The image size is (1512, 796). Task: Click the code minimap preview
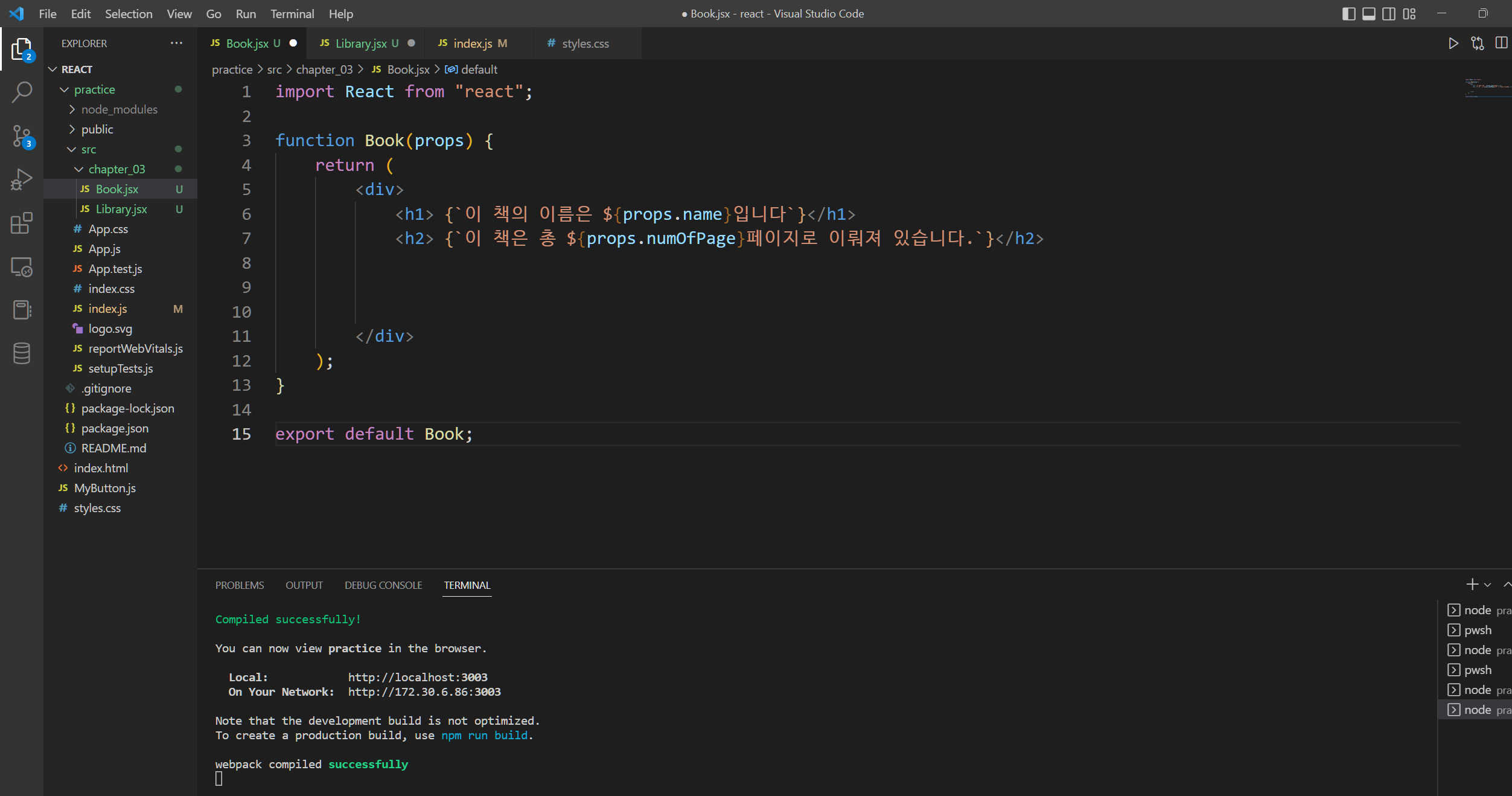pos(1487,88)
